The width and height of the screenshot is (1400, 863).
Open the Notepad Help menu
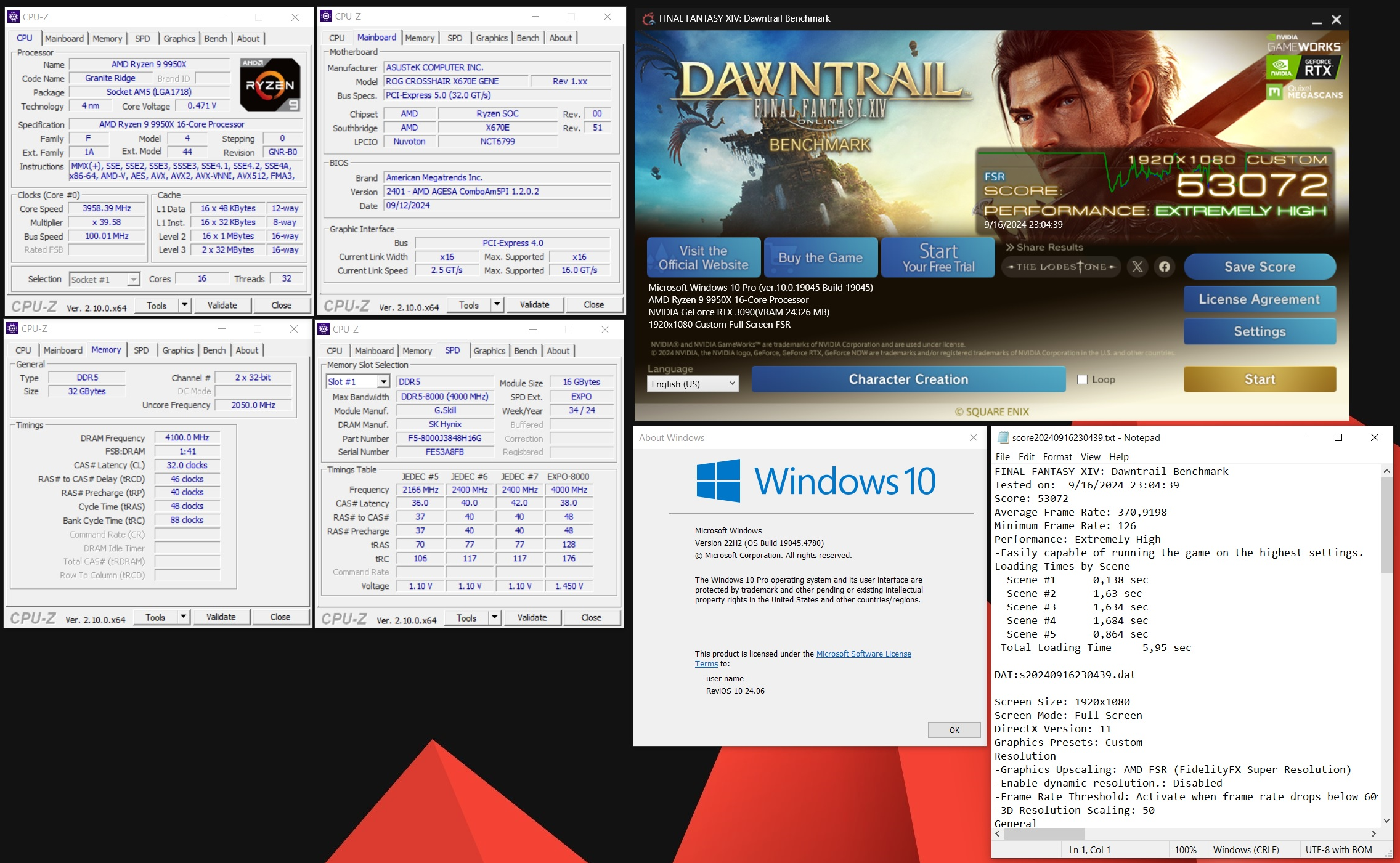[1119, 456]
